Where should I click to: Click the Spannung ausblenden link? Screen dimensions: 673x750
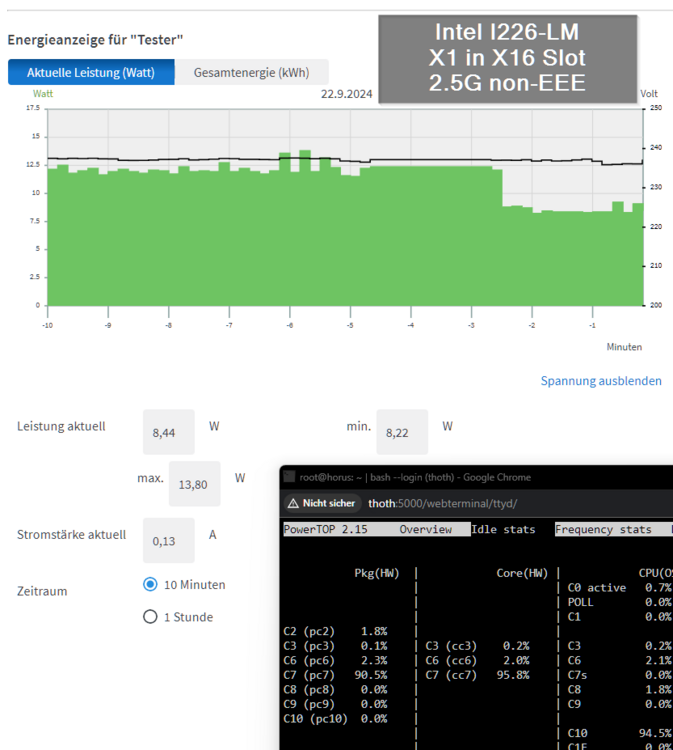pyautogui.click(x=601, y=381)
